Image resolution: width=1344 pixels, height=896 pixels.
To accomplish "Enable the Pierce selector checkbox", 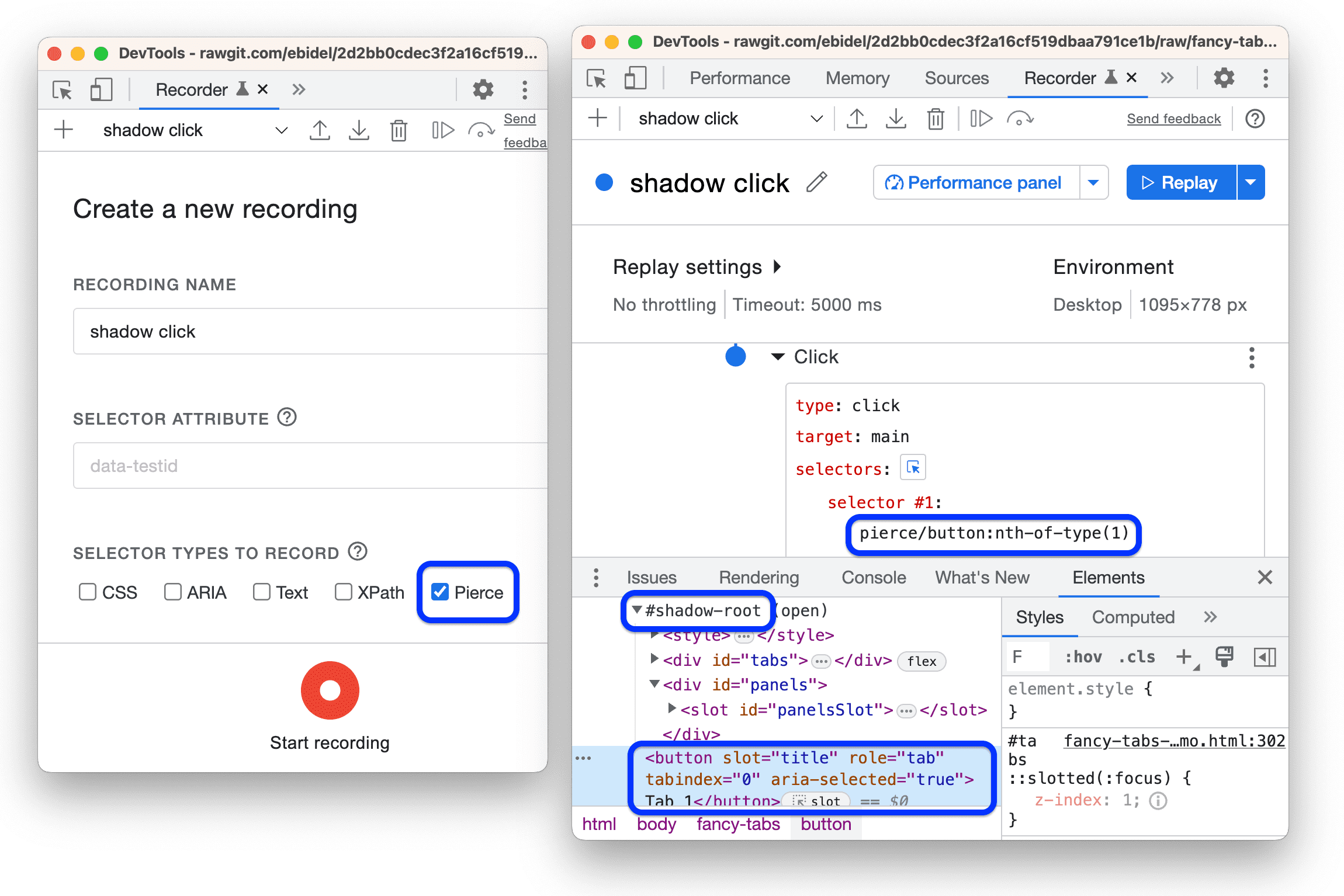I will click(x=438, y=591).
